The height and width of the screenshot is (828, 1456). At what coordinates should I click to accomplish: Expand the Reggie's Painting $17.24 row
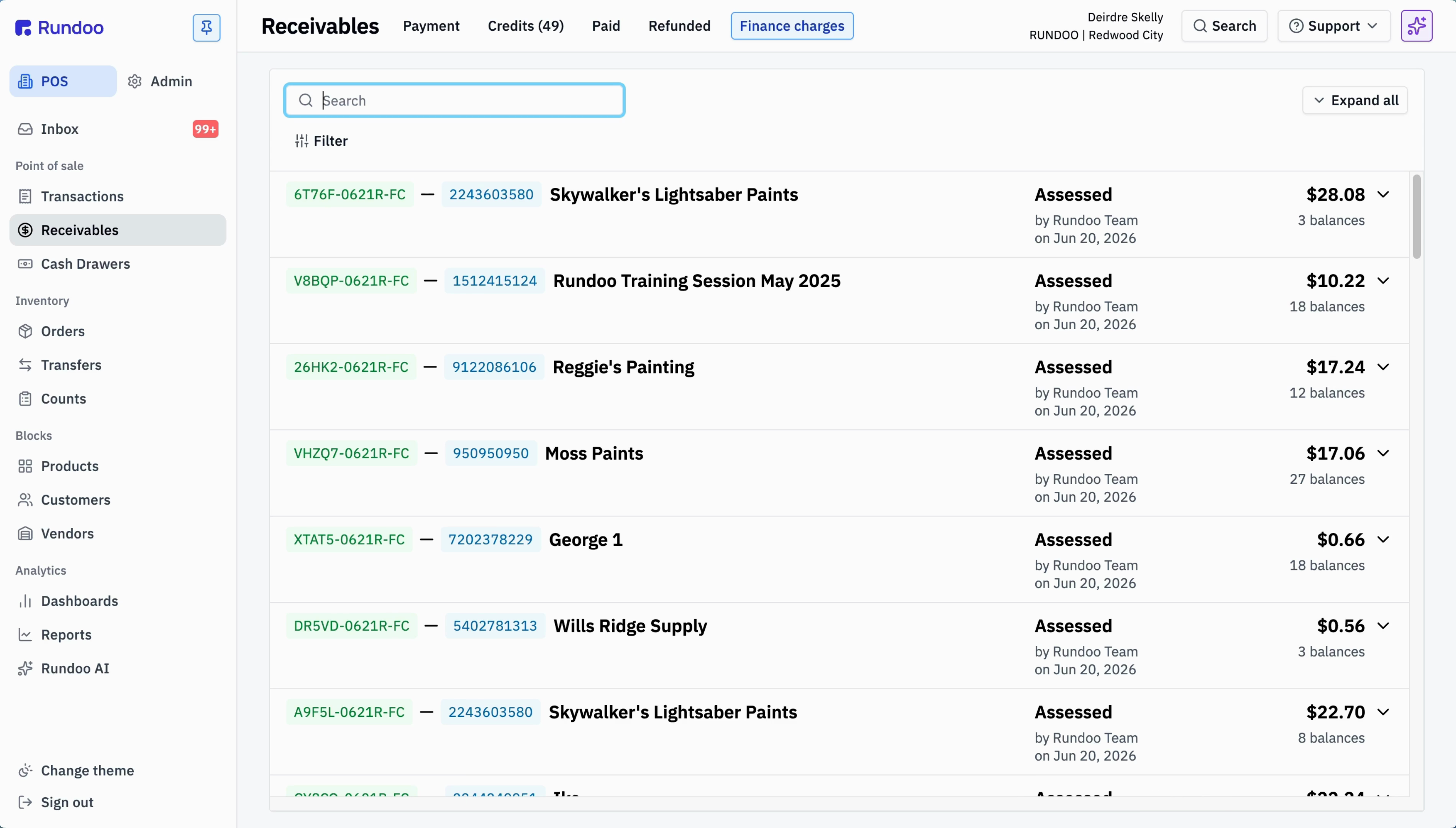(x=1383, y=367)
